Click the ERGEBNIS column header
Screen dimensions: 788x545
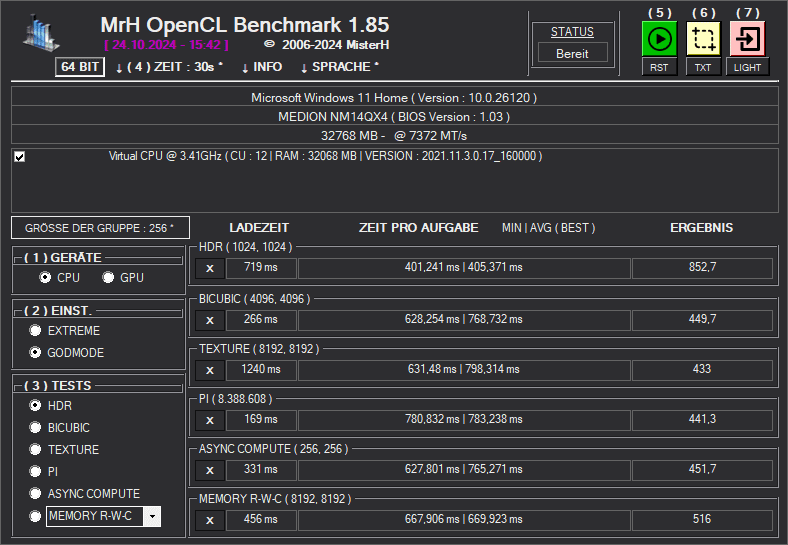point(702,228)
